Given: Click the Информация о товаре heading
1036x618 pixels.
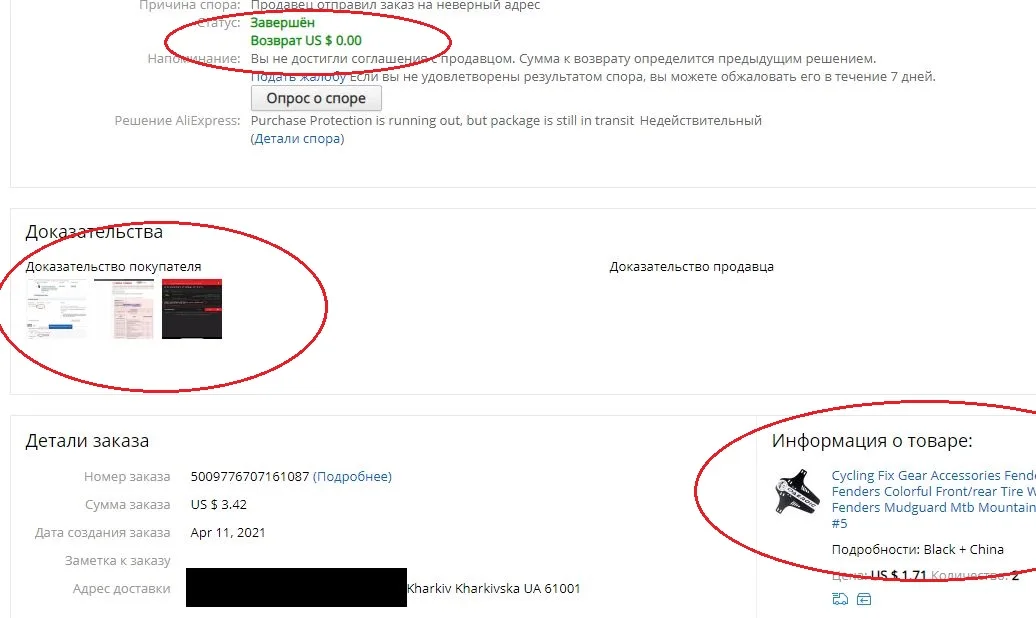Looking at the screenshot, I should pos(872,441).
